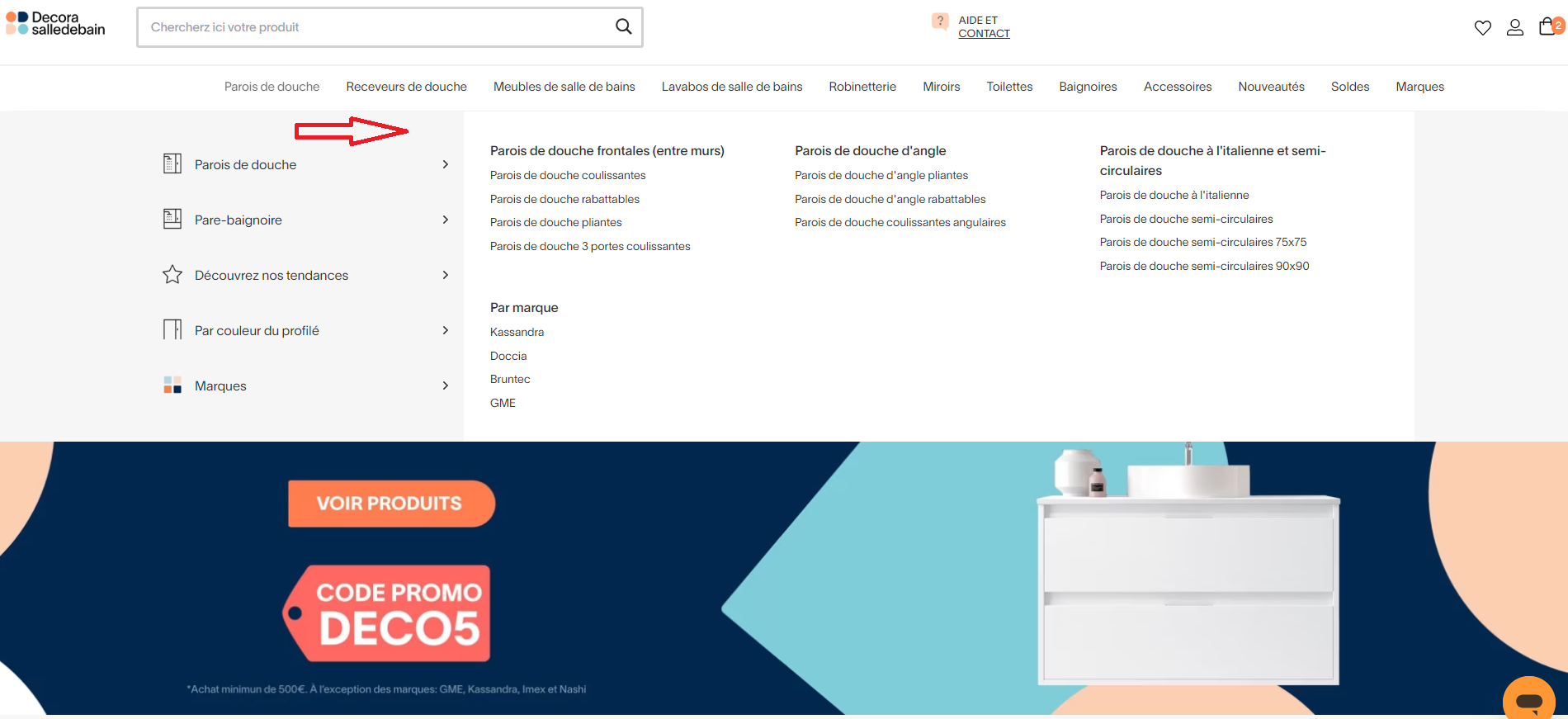Click the star icon for tendances
This screenshot has height=719, width=1568.
tap(172, 274)
